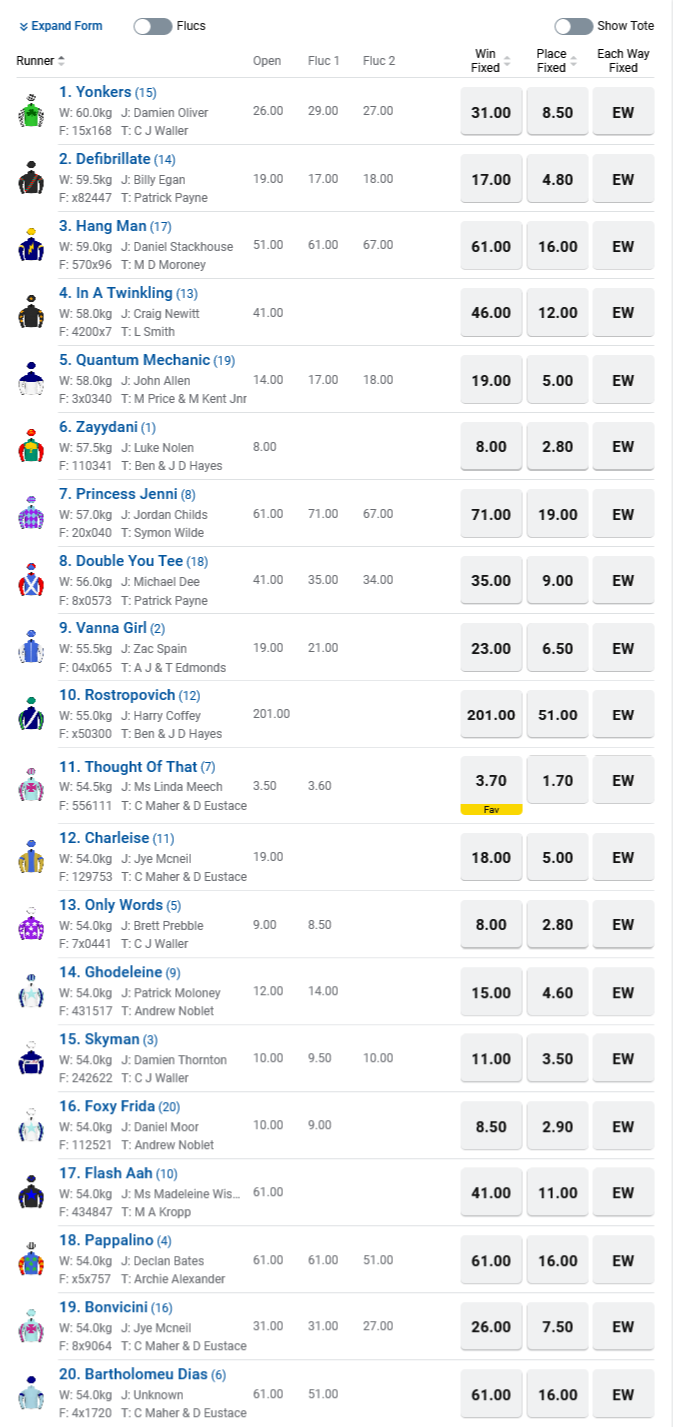Click the EW button for Skyman
Image resolution: width=673 pixels, height=1427 pixels.
coord(623,1059)
